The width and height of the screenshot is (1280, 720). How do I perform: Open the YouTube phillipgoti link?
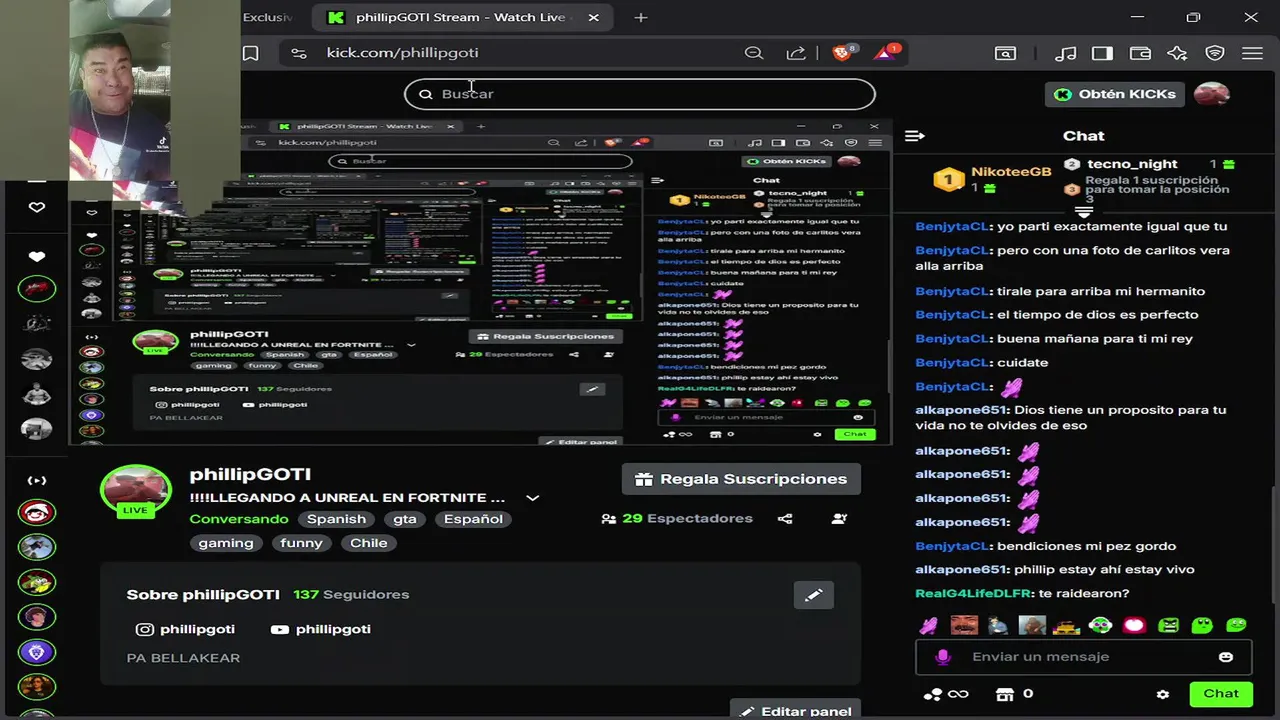pos(321,629)
